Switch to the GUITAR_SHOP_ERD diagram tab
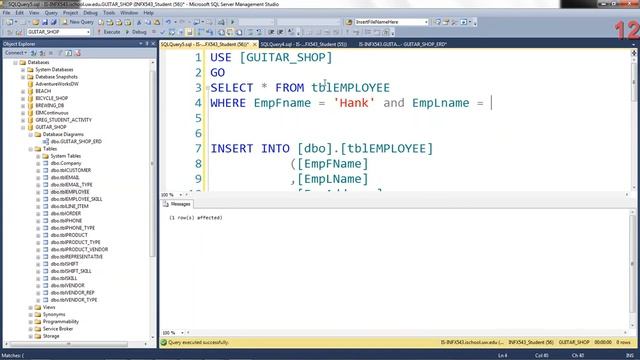 pyautogui.click(x=402, y=44)
